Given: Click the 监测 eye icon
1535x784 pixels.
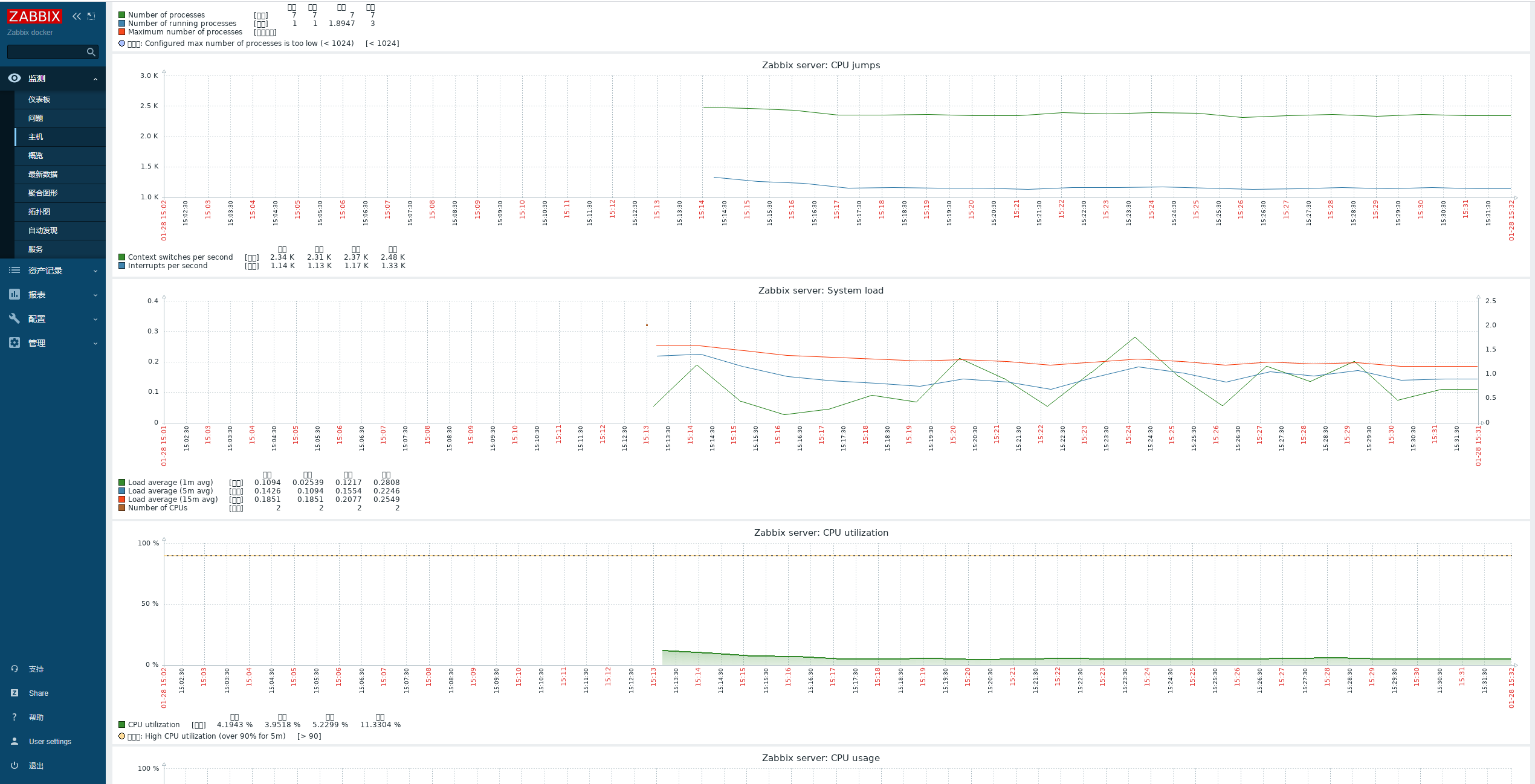Looking at the screenshot, I should tap(15, 79).
